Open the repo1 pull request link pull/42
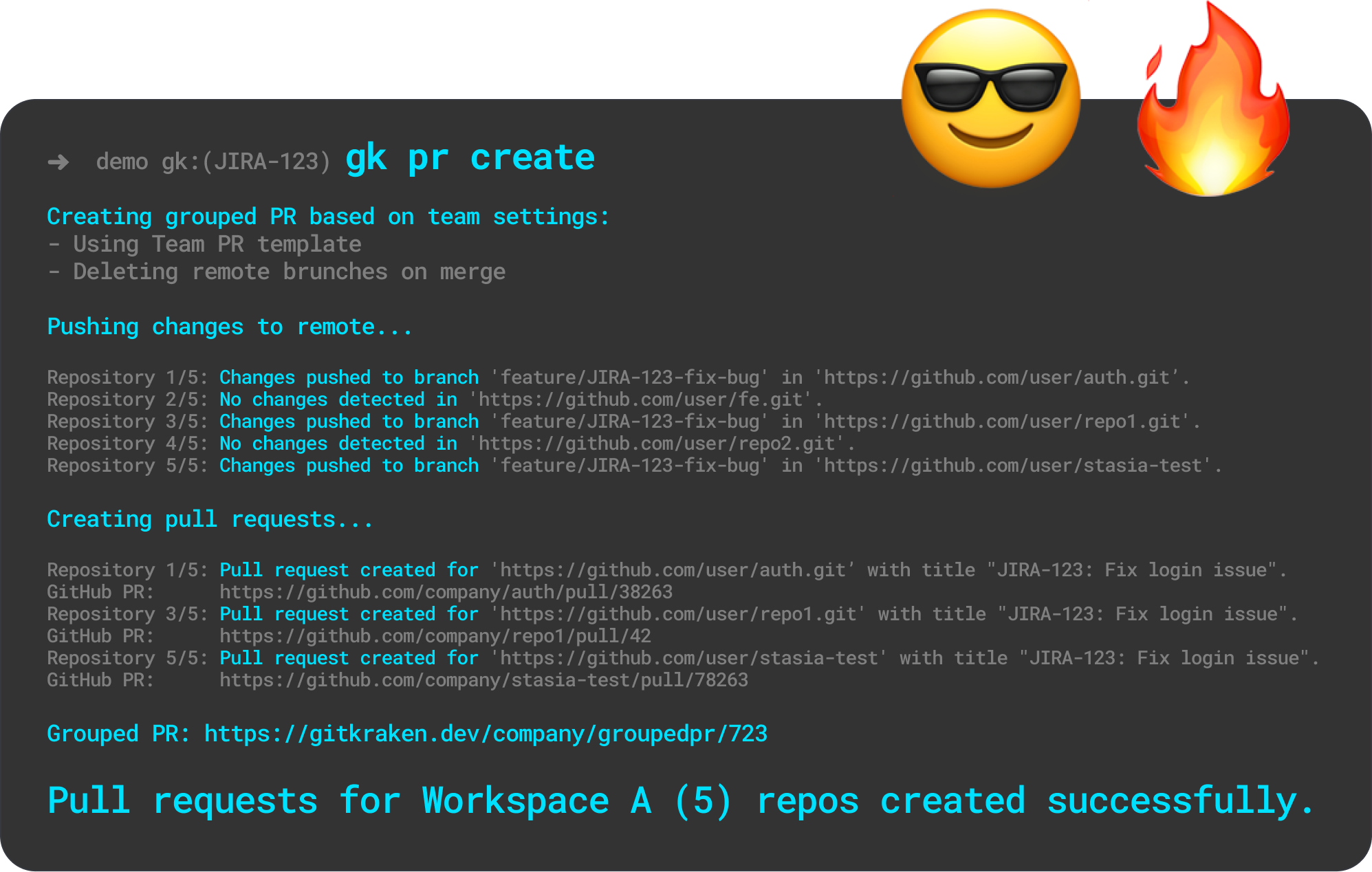This screenshot has width=1372, height=872. pos(433,635)
